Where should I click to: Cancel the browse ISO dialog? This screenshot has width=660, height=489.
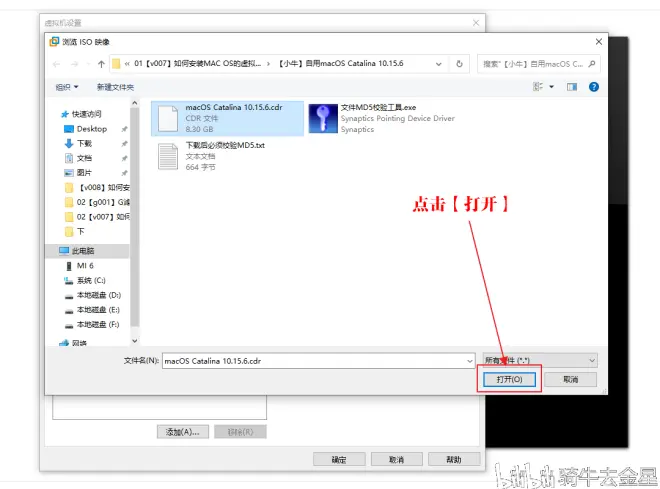tap(570, 379)
